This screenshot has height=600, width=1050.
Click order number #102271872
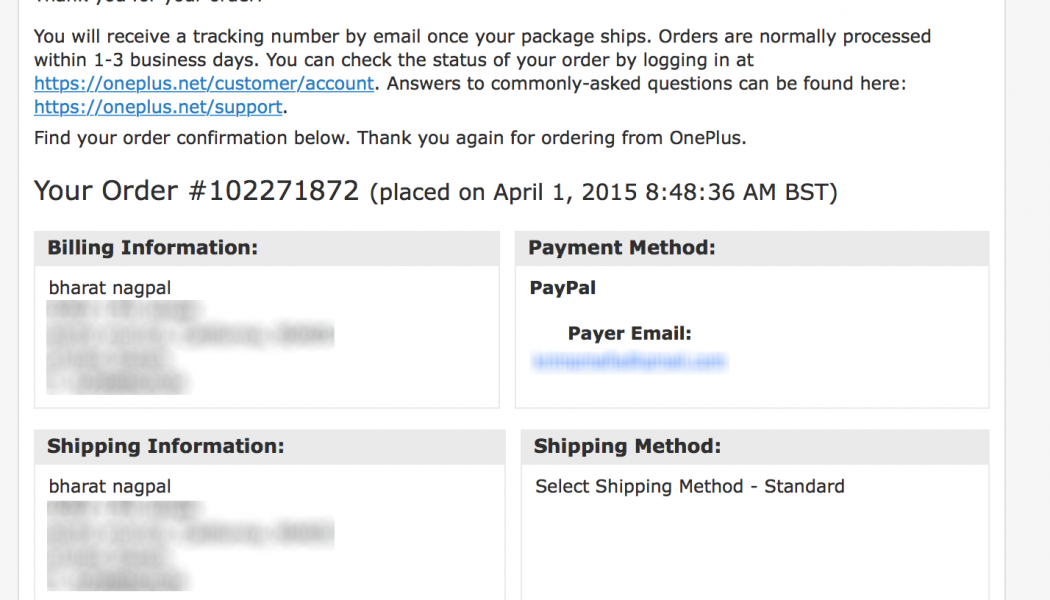[x=273, y=191]
